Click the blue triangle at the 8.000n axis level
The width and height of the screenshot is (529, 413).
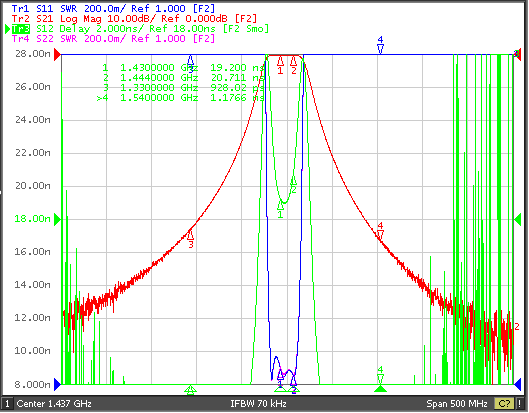pyautogui.click(x=58, y=384)
